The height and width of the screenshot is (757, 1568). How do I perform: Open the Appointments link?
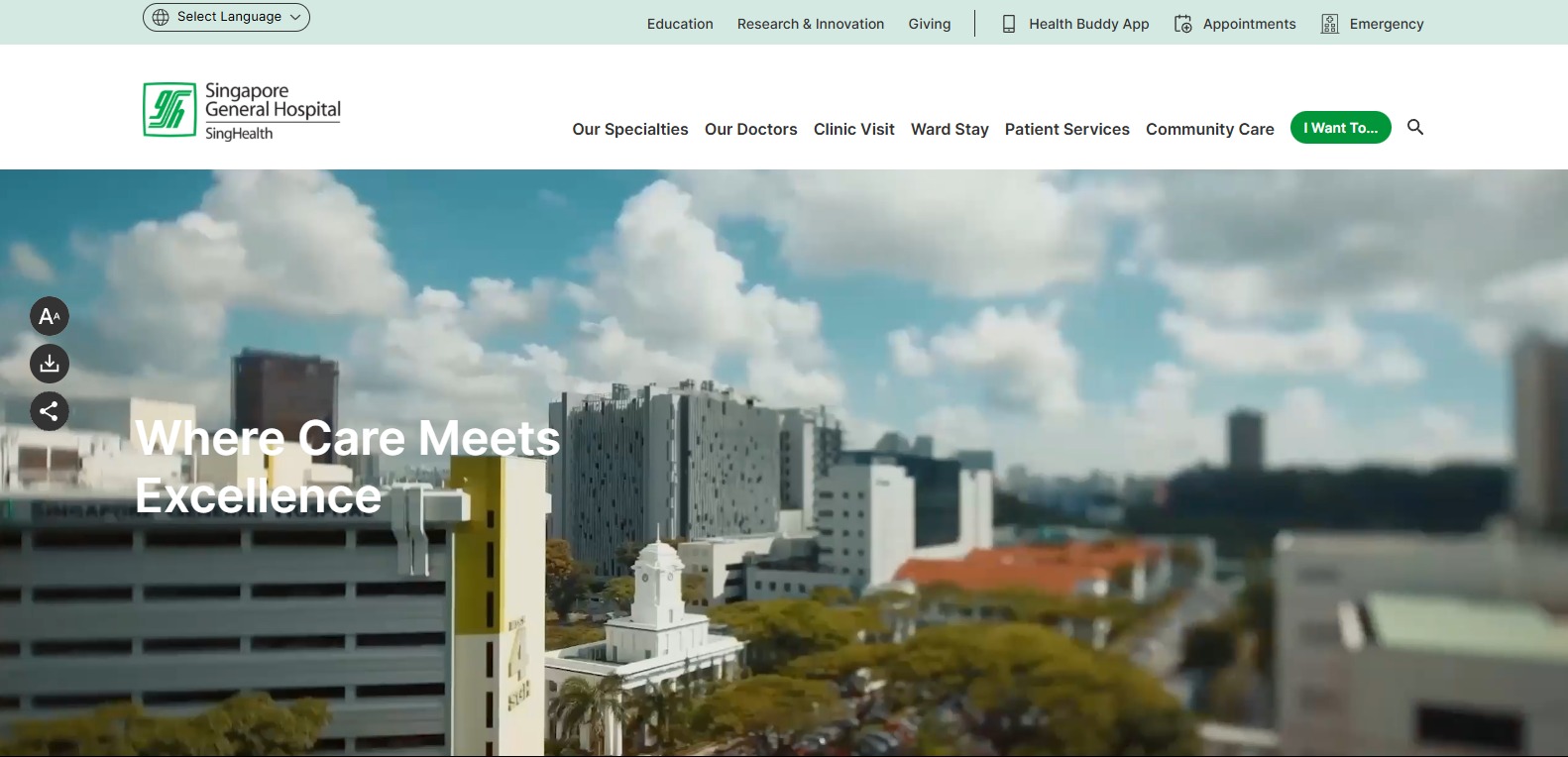pos(1249,24)
